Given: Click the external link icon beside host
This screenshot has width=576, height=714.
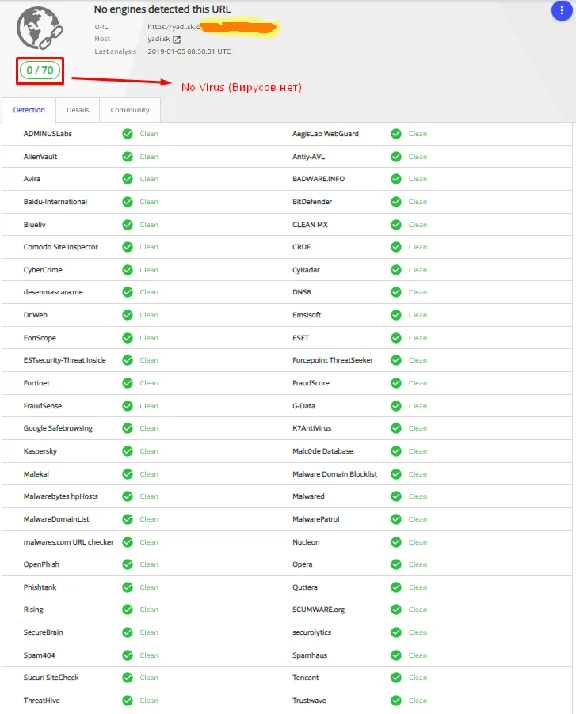Looking at the screenshot, I should click(177, 39).
